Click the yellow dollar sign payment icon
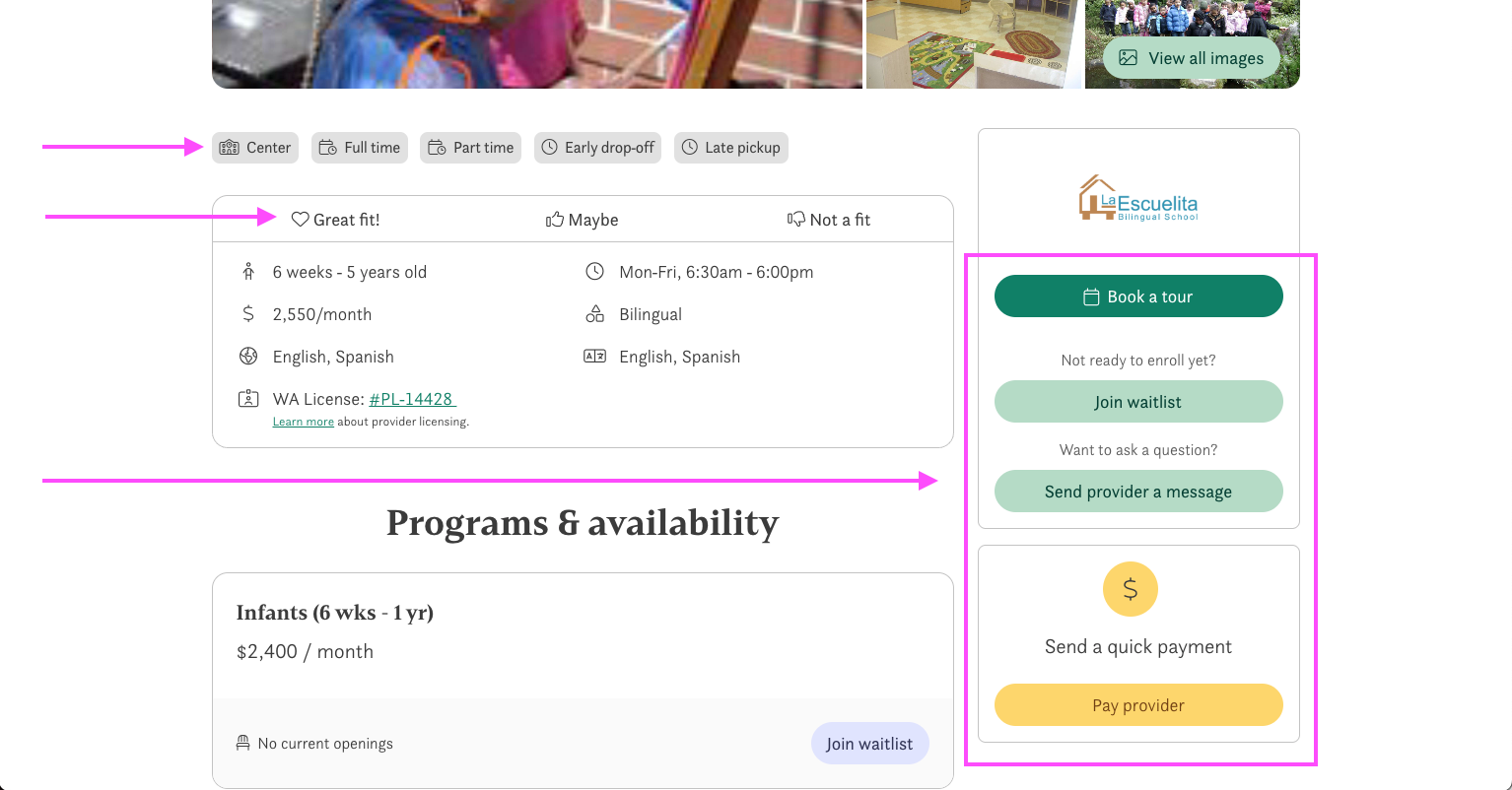The width and height of the screenshot is (1512, 790). [x=1130, y=589]
